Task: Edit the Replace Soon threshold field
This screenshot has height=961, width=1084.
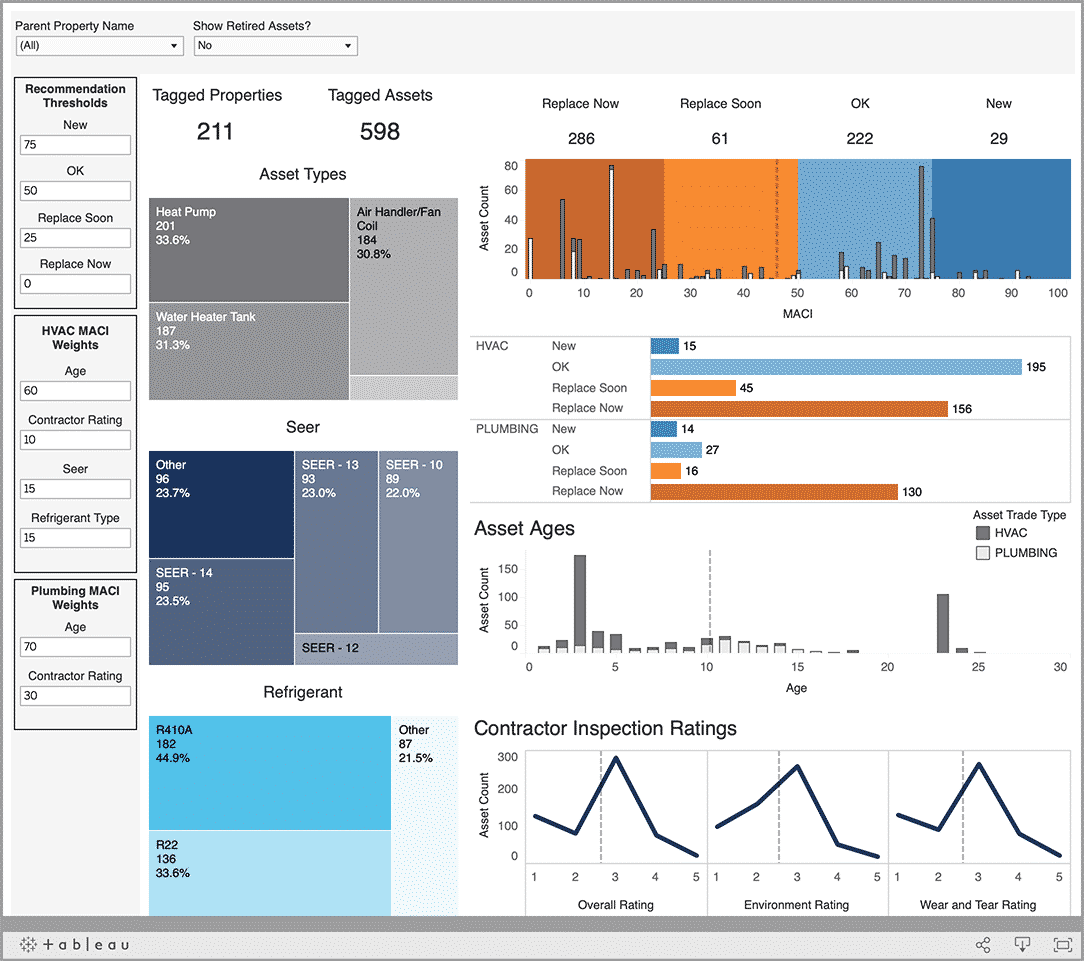Action: 75,238
